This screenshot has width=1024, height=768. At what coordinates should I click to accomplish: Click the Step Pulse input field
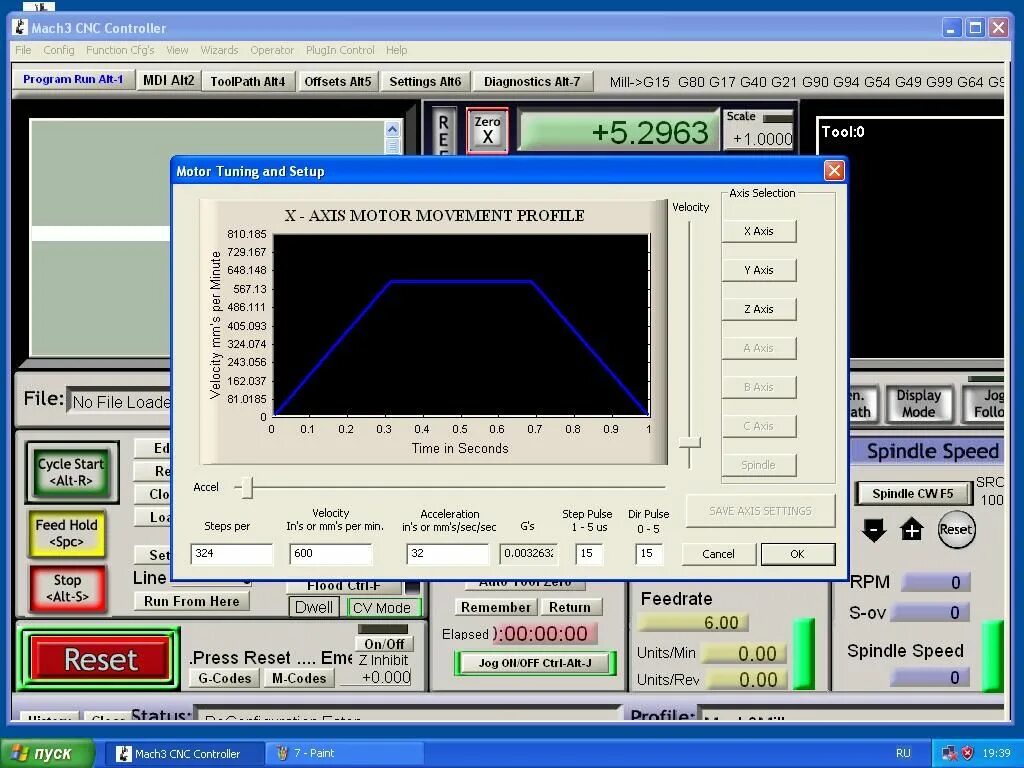tap(589, 554)
